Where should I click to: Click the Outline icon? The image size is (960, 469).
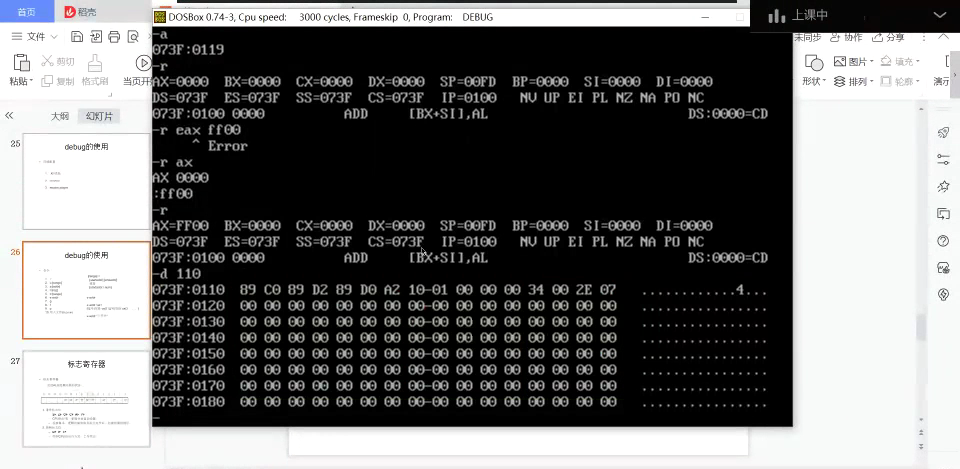(x=886, y=81)
